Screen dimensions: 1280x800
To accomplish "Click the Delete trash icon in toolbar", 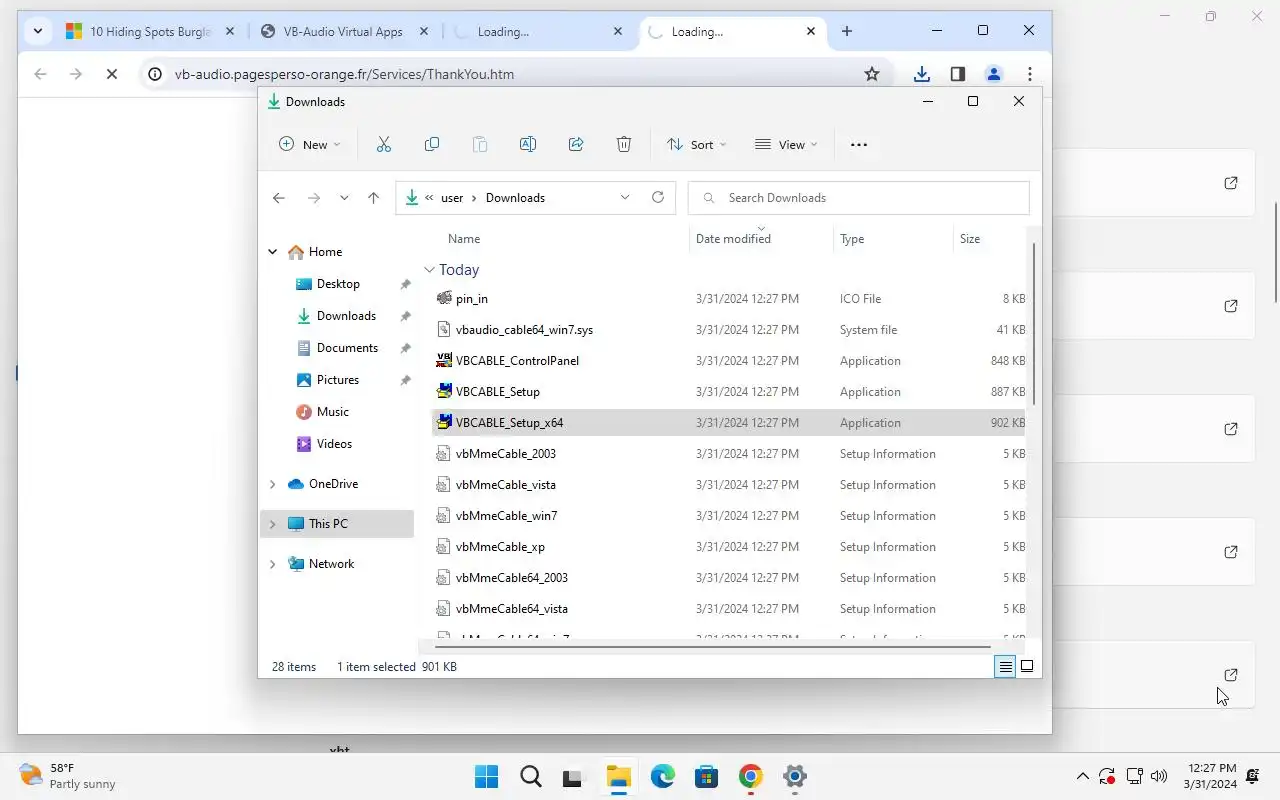I will (624, 144).
